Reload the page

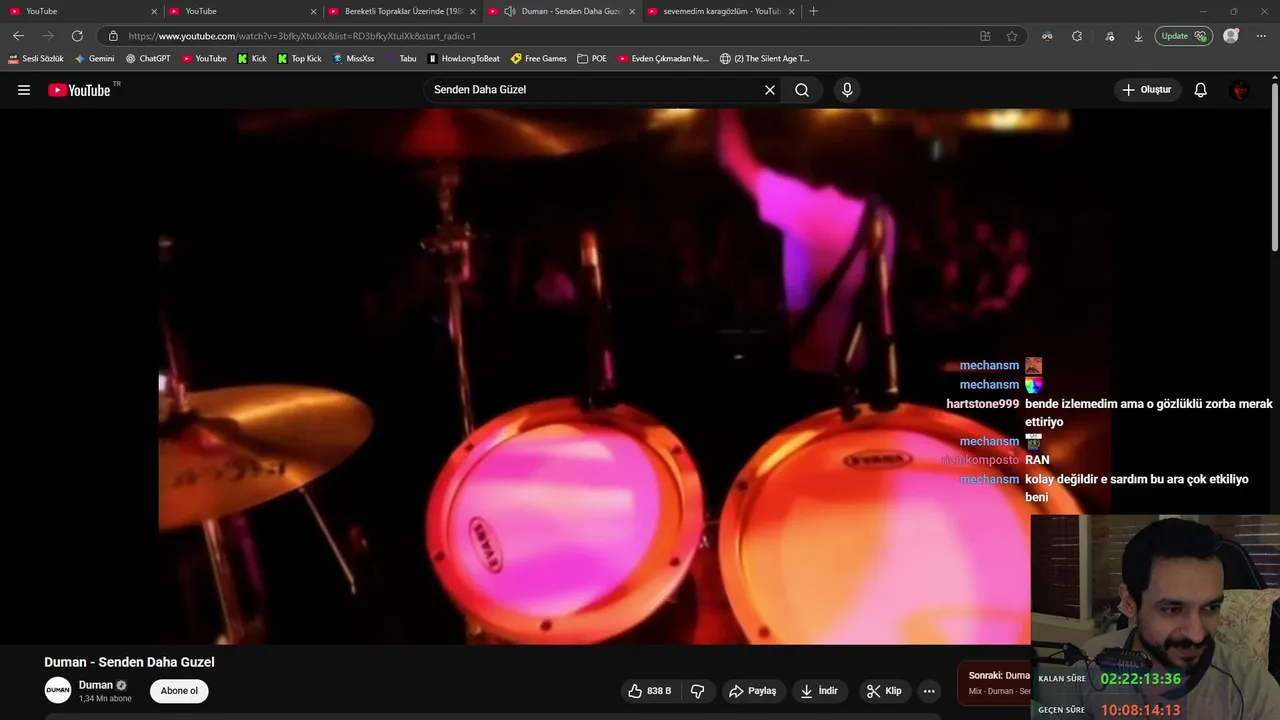[77, 36]
